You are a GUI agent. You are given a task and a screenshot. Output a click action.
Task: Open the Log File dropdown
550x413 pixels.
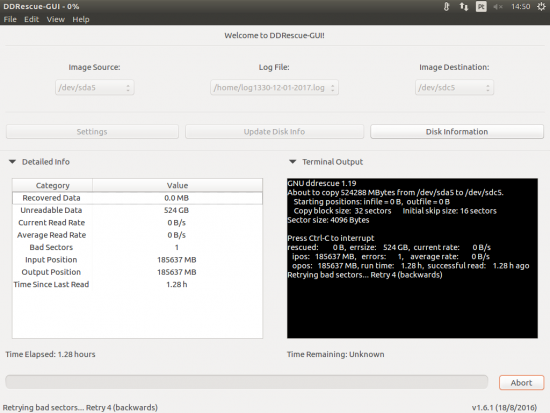[x=274, y=87]
